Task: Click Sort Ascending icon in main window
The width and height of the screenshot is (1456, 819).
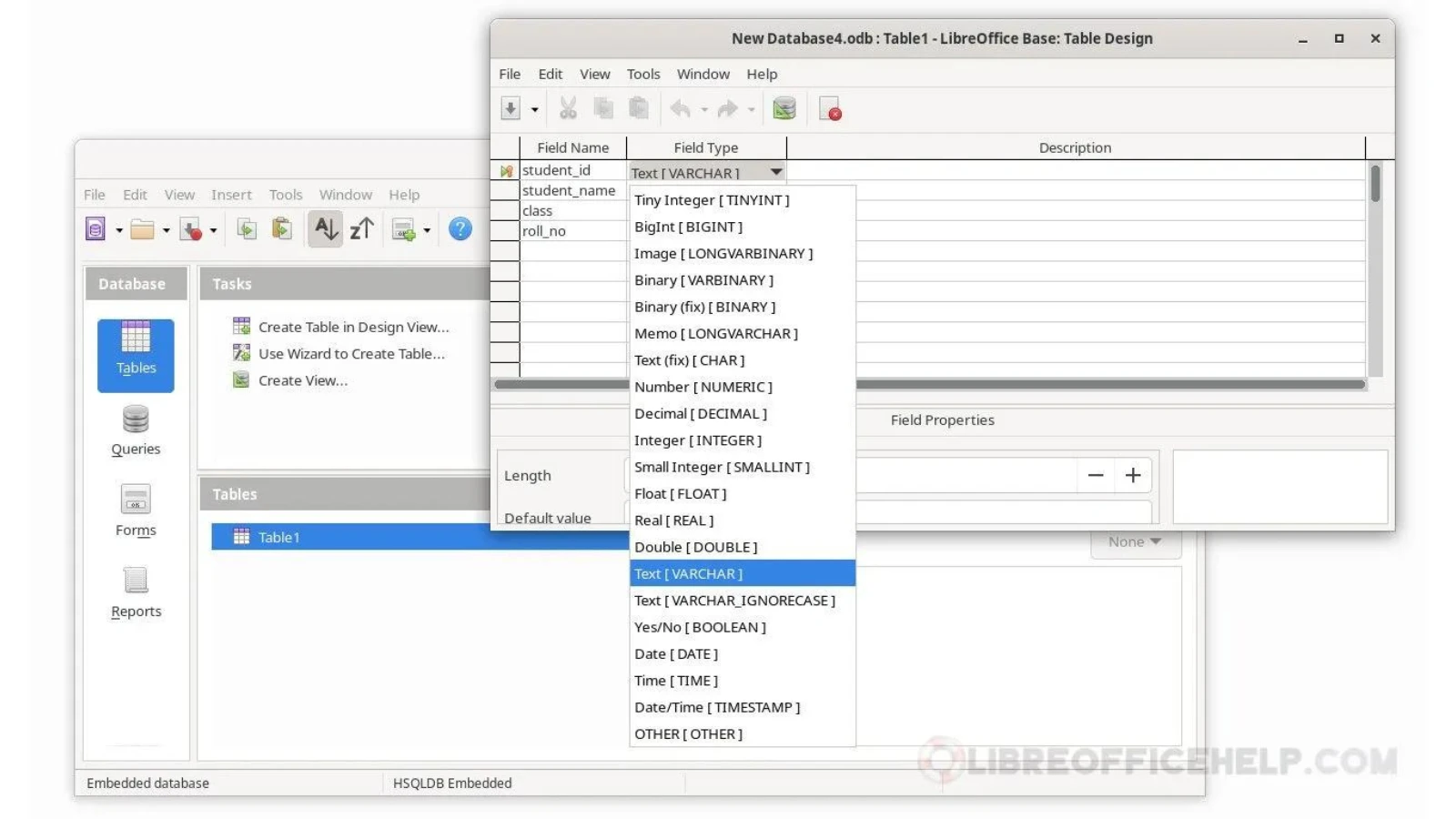Action: click(326, 229)
